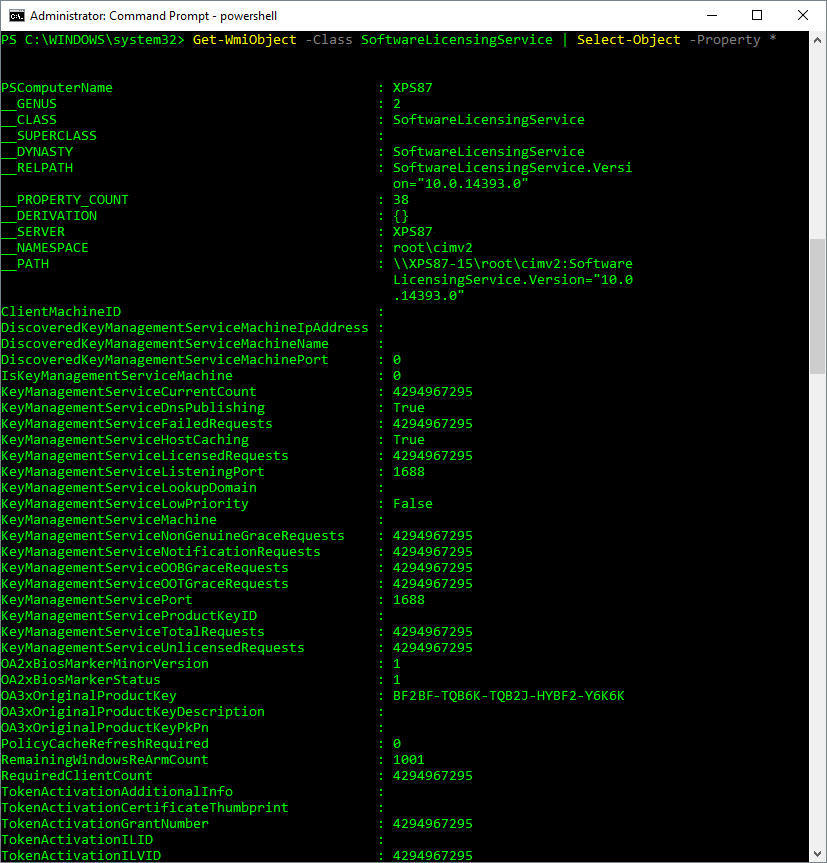Click the KeyManagementServiceMachine label

[109, 519]
